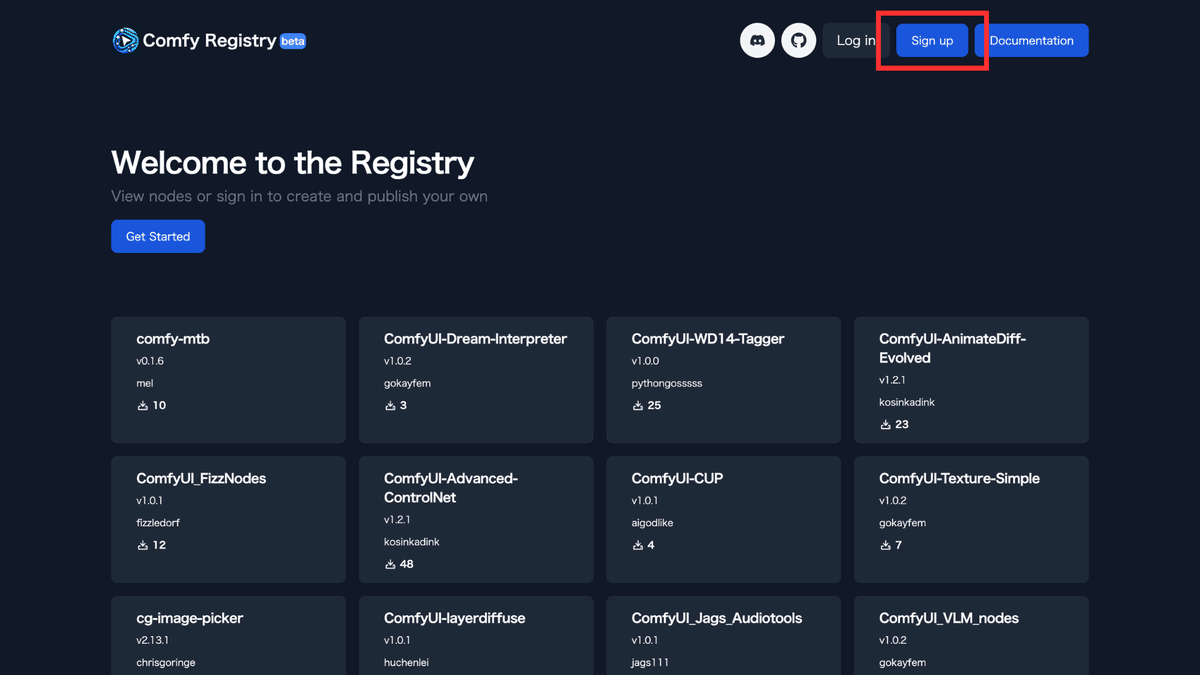Image resolution: width=1200 pixels, height=675 pixels.
Task: Open the ComfyUI-CUP node card
Action: coord(723,519)
